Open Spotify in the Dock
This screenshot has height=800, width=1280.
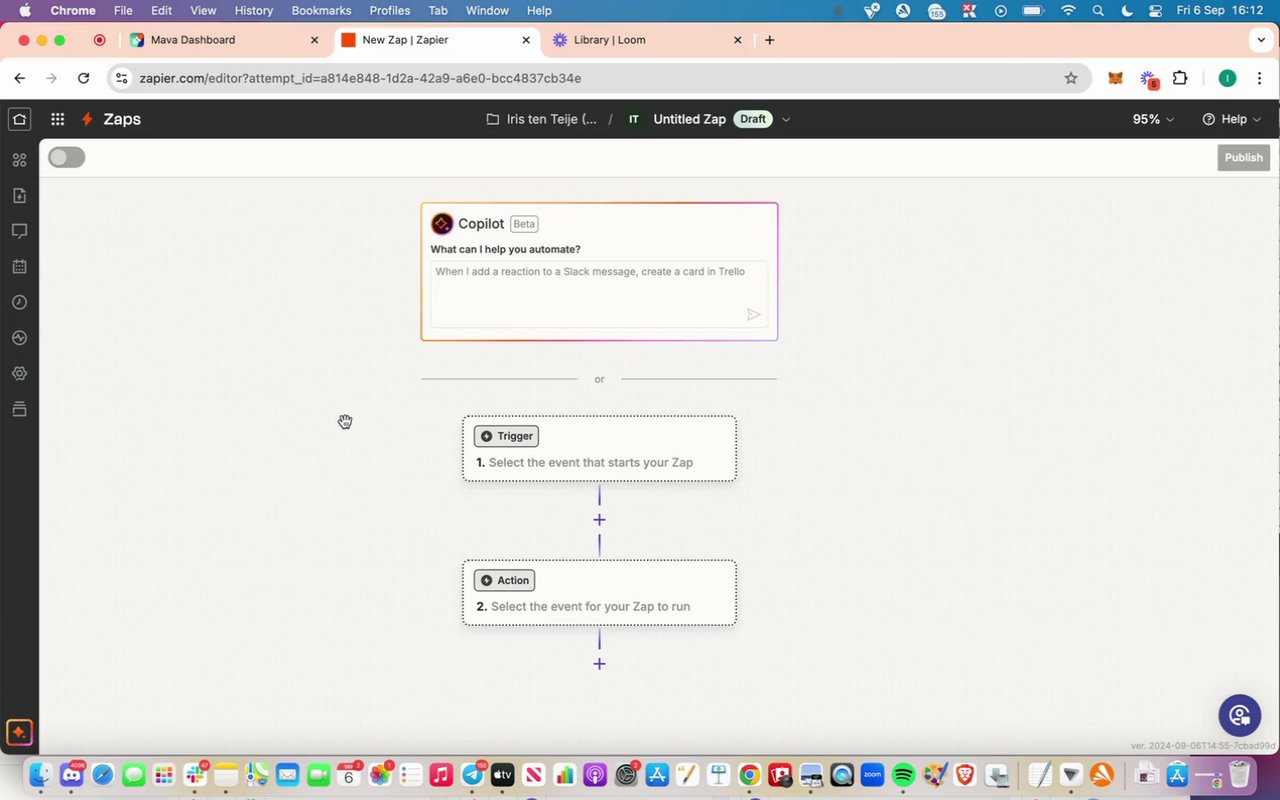(903, 774)
